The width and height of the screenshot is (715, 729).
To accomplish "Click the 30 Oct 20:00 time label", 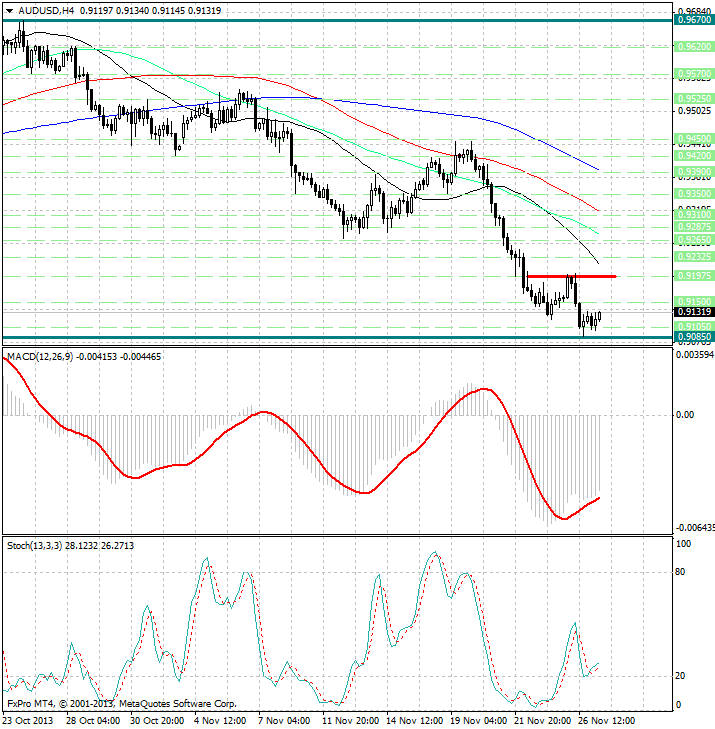I will pos(157,721).
